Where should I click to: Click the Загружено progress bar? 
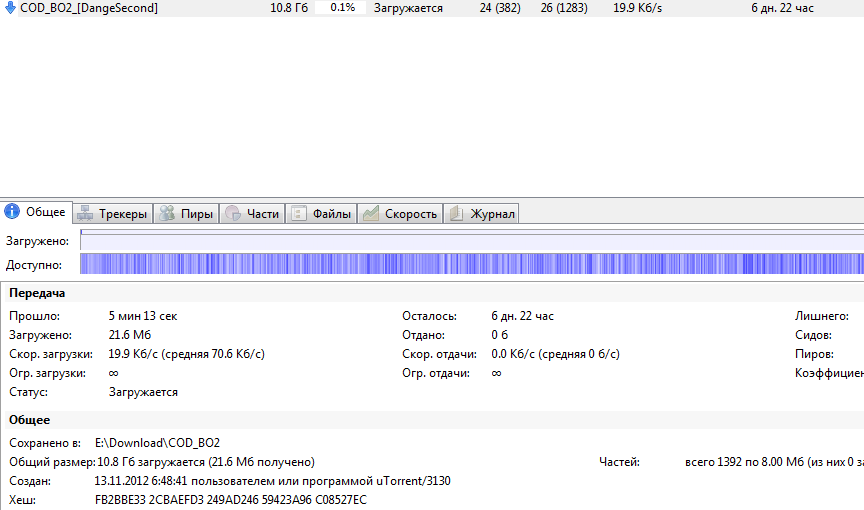click(x=472, y=241)
